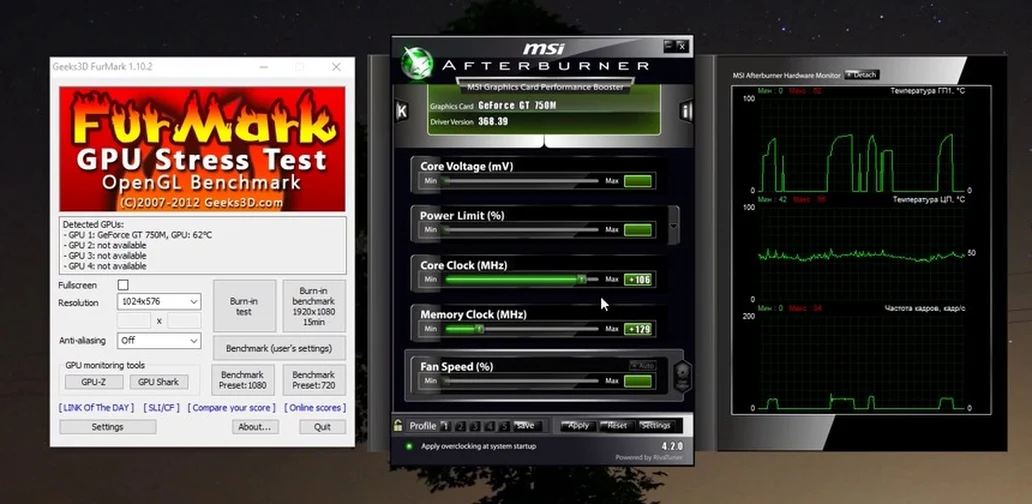This screenshot has height=504, width=1032.
Task: Open the Afterburner information i icon
Action: [x=686, y=111]
